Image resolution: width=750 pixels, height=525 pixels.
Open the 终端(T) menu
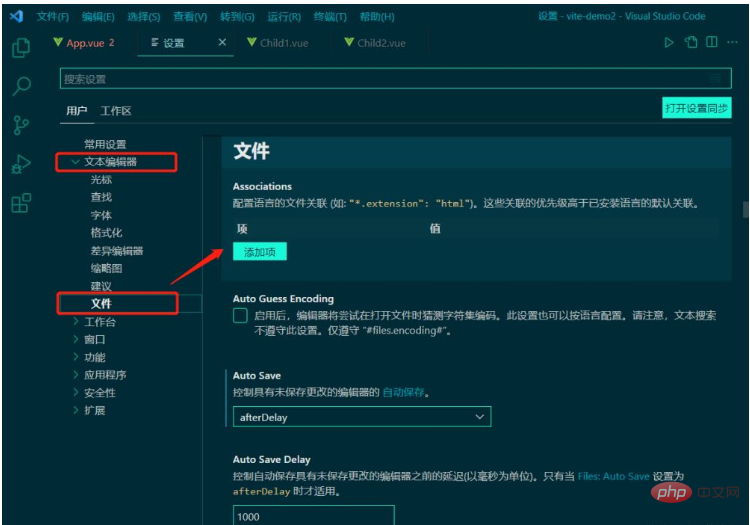[x=330, y=17]
